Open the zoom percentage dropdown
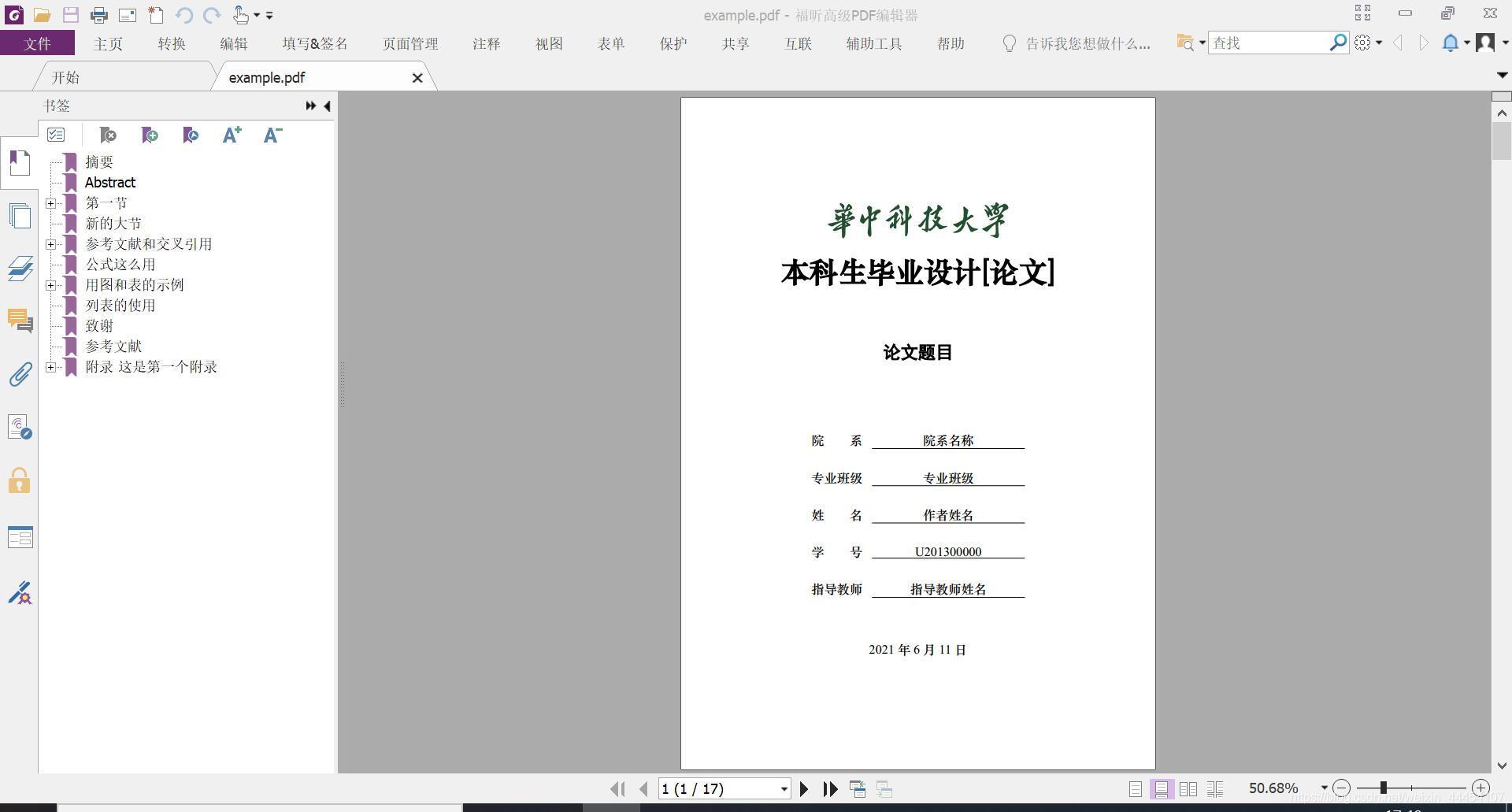1512x812 pixels. tap(1324, 788)
